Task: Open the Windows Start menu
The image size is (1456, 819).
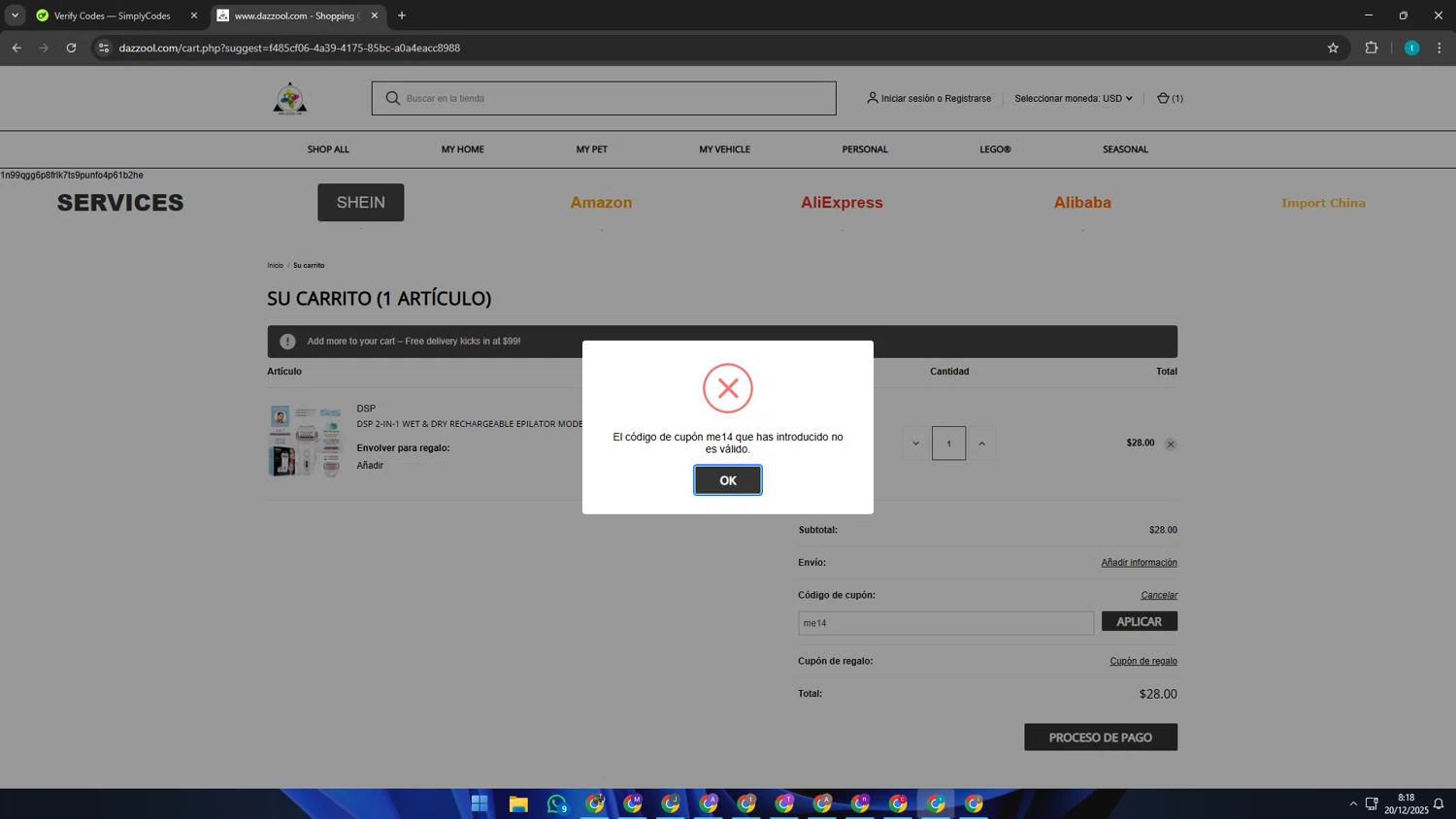Action: [480, 803]
